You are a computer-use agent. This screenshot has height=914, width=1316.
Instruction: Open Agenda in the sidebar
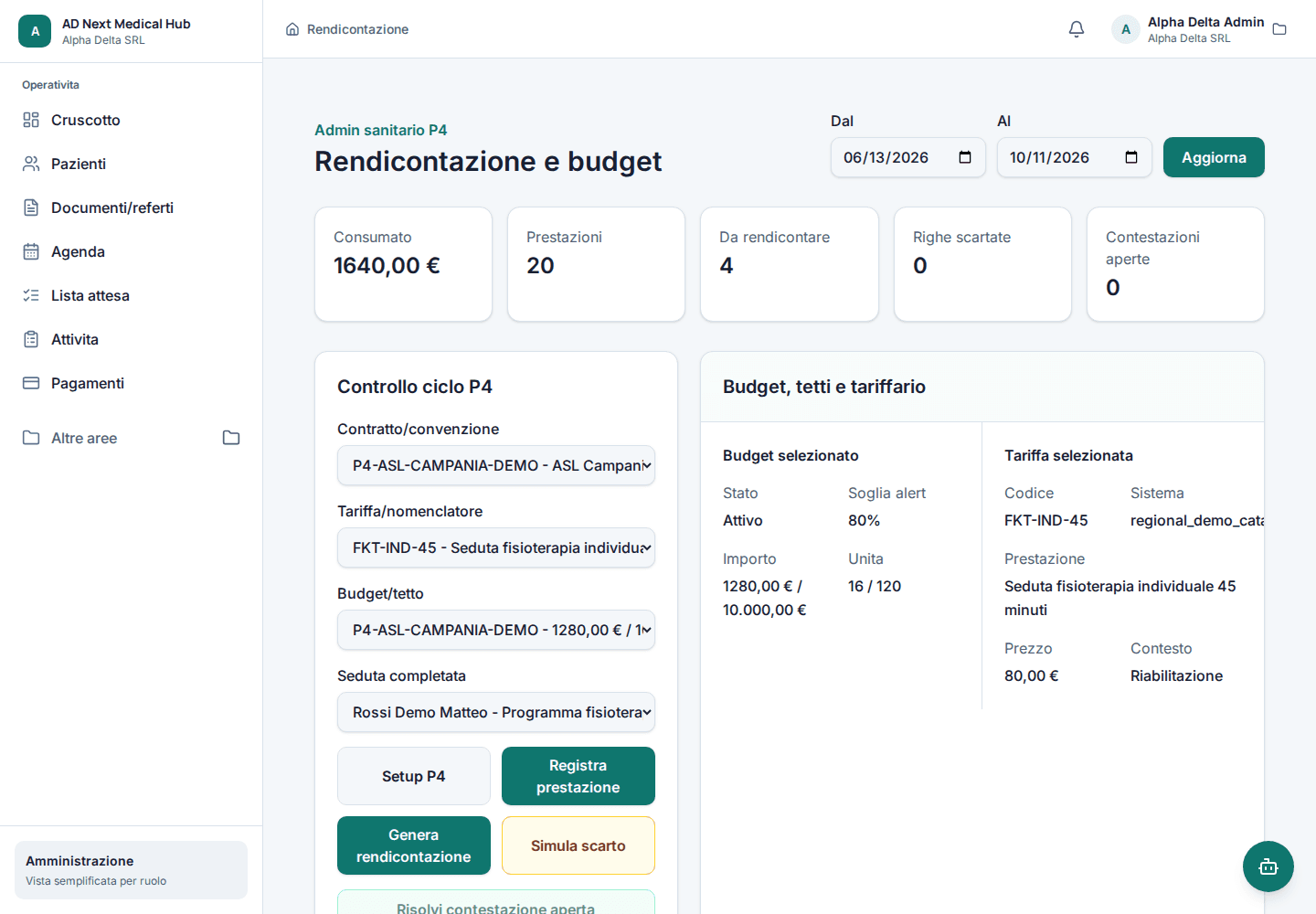tap(131, 251)
